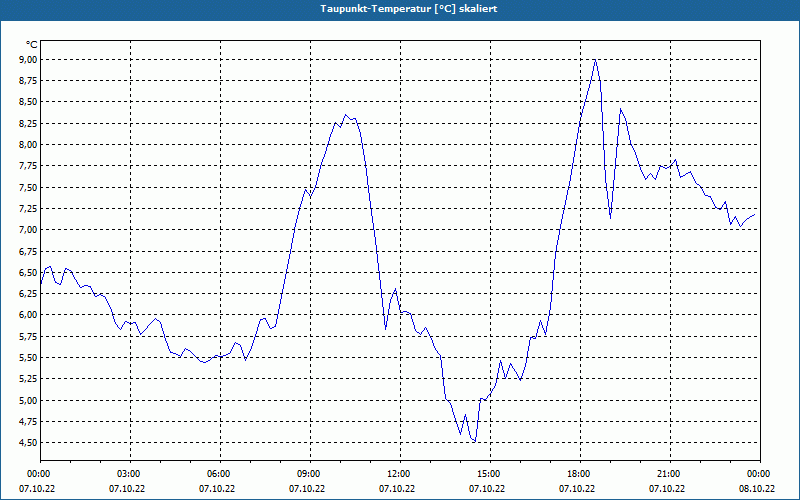Click the 8,25 y-axis value
Screen dimensions: 800x500
pos(28,123)
